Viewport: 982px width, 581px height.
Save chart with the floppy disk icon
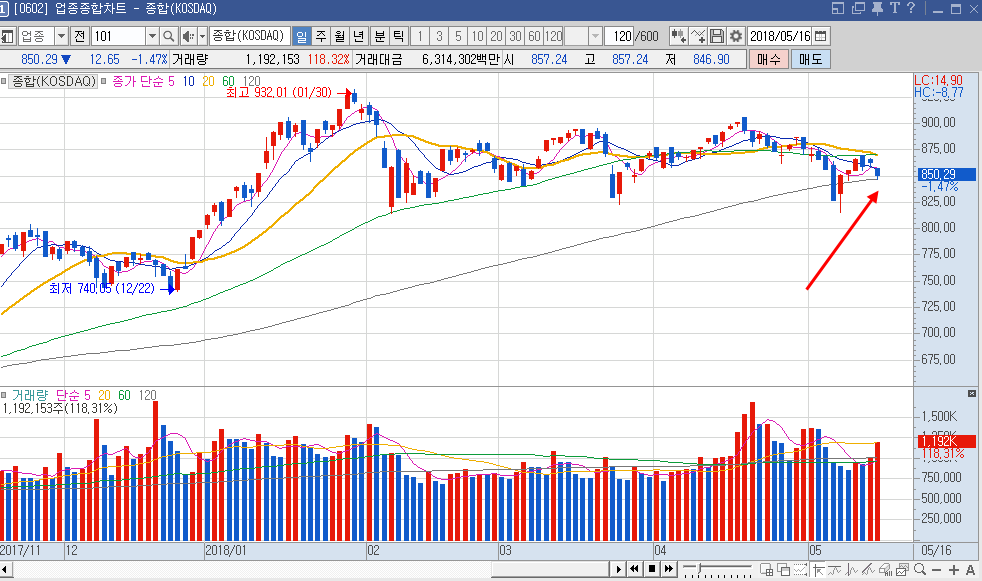[x=717, y=36]
